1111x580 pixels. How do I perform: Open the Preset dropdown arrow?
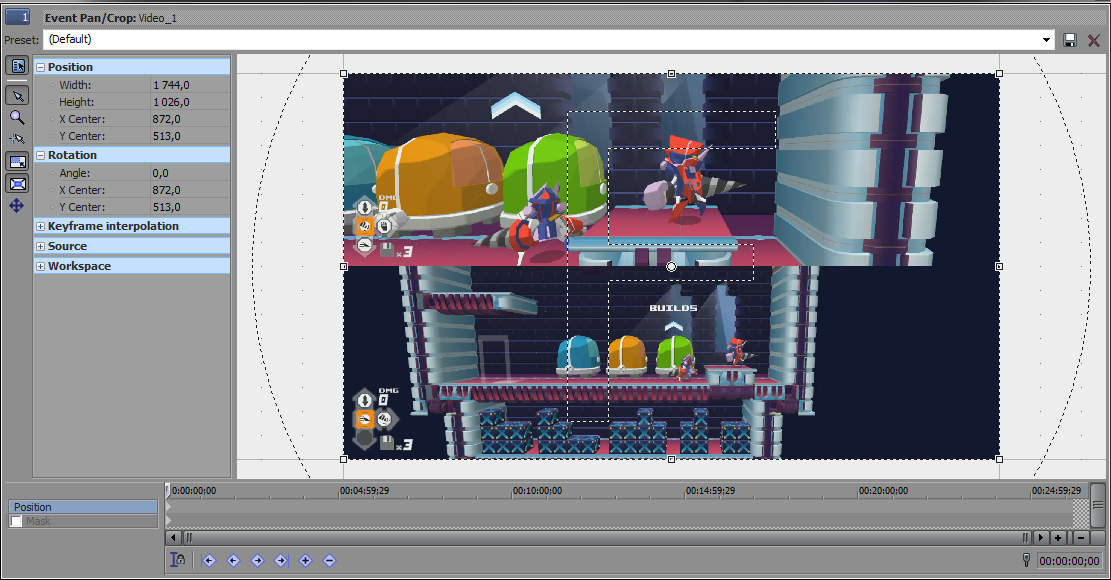click(1047, 40)
